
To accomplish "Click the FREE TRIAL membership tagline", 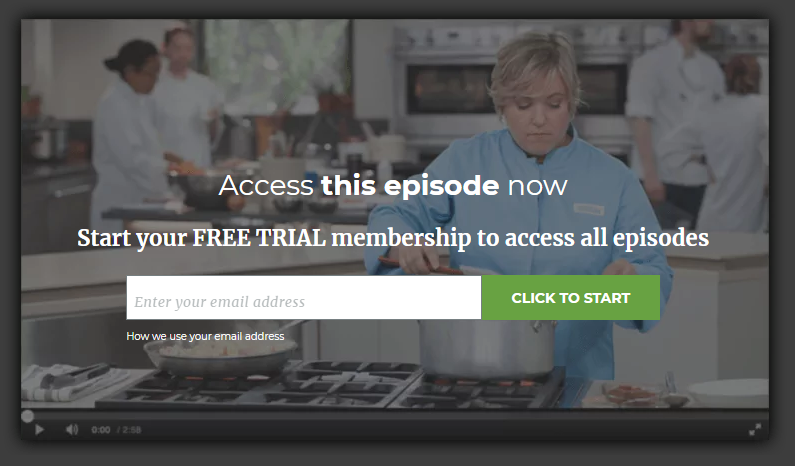I will 393,238.
